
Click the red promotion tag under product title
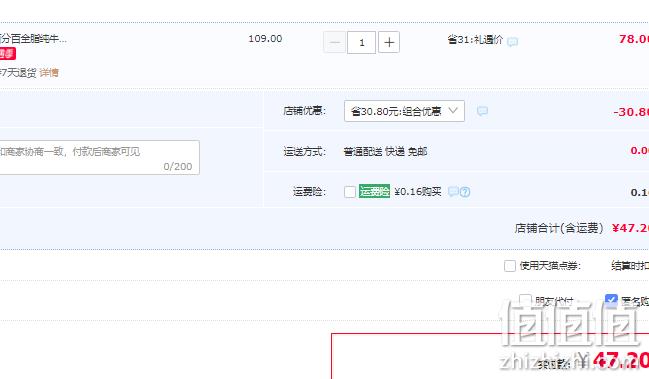7,54
